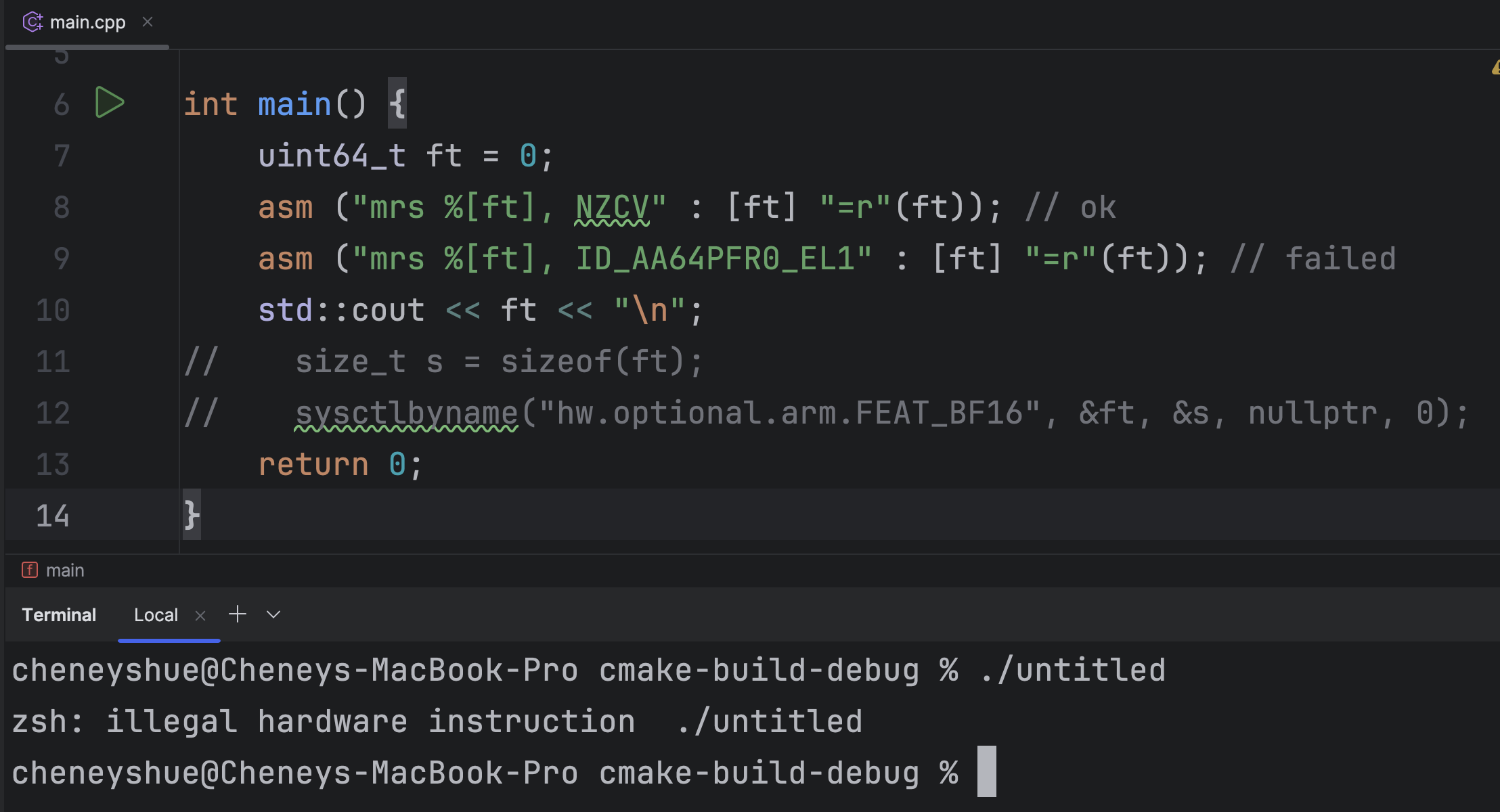Click the underlined NZCV register name

[x=611, y=208]
